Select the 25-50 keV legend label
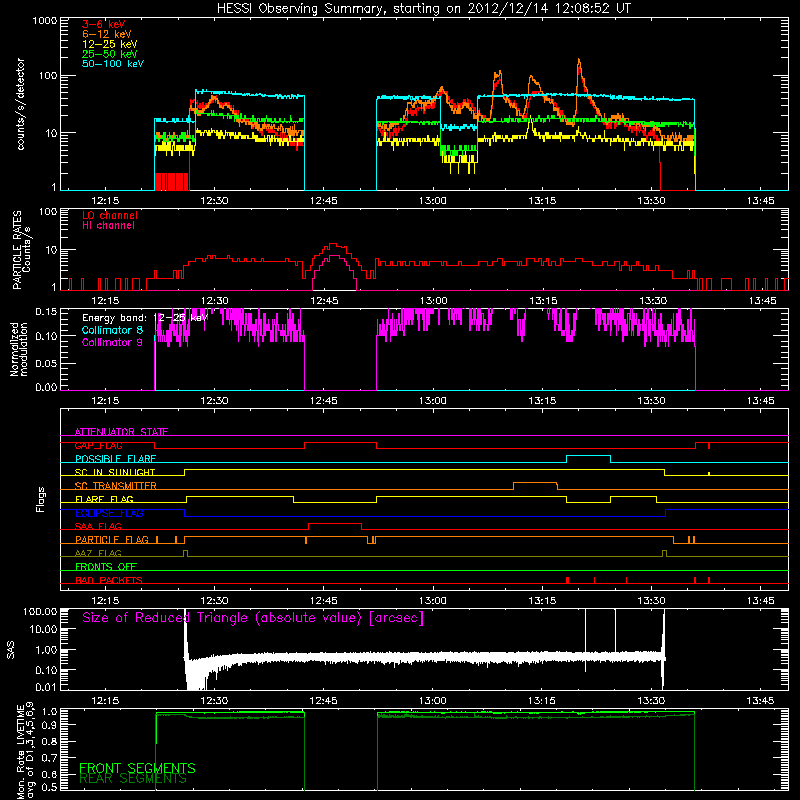Viewport: 800px width, 800px height. pos(110,54)
